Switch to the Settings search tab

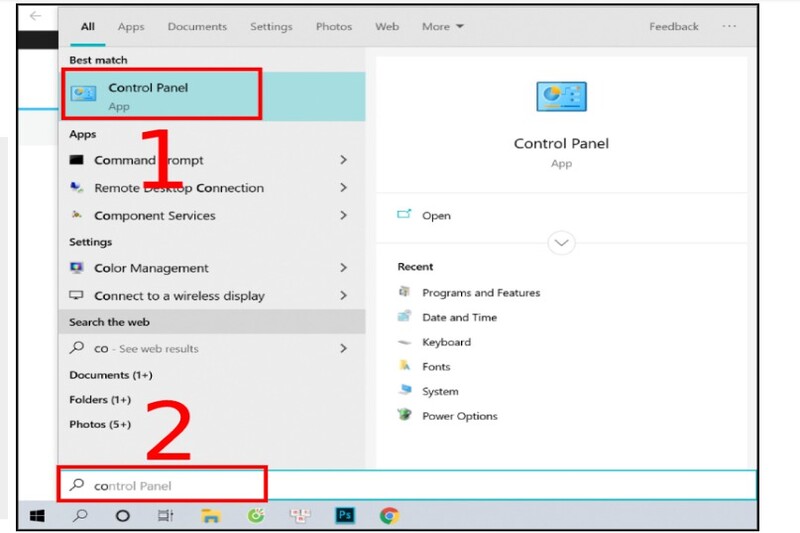tap(271, 27)
